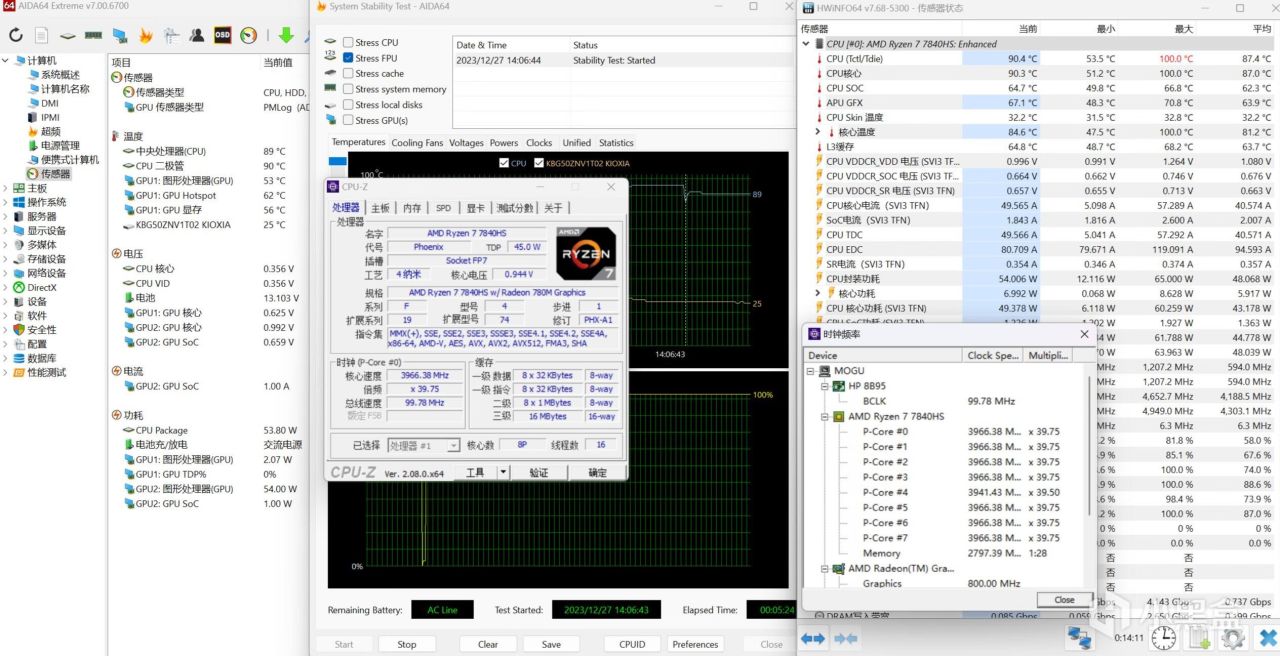Open 显卡 tab in CPU-Z

click(475, 208)
